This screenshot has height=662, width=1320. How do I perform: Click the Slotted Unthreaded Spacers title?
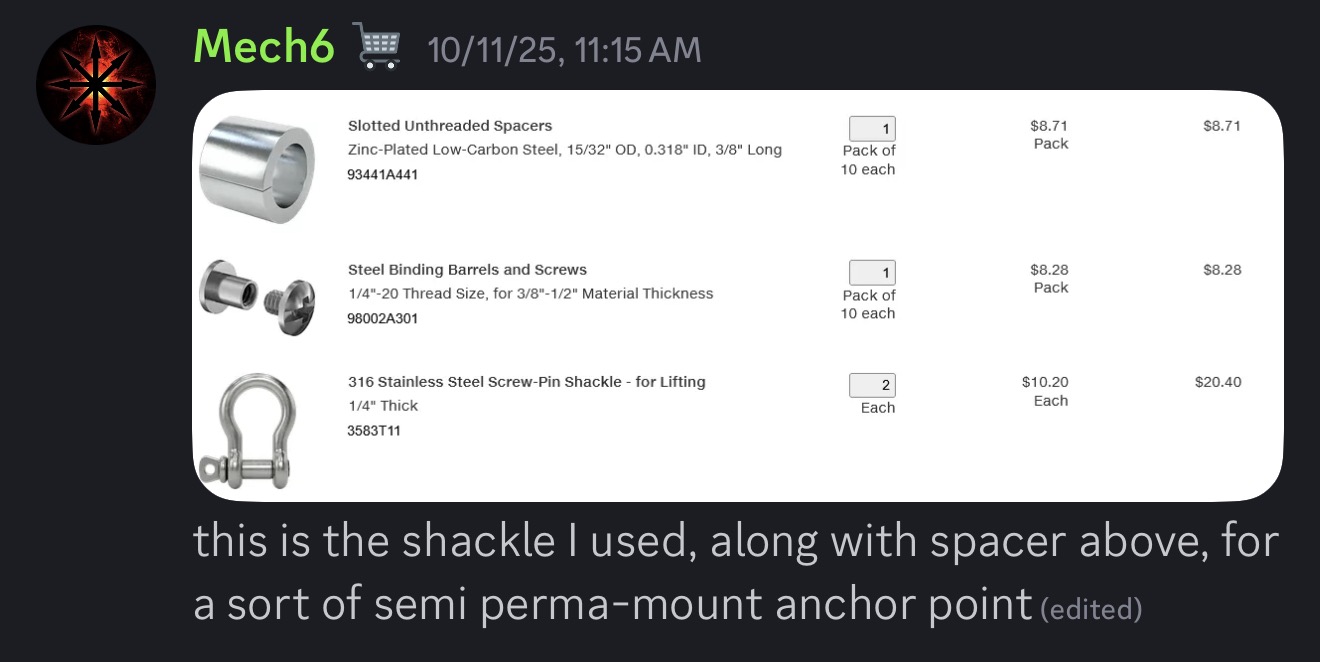(x=450, y=126)
